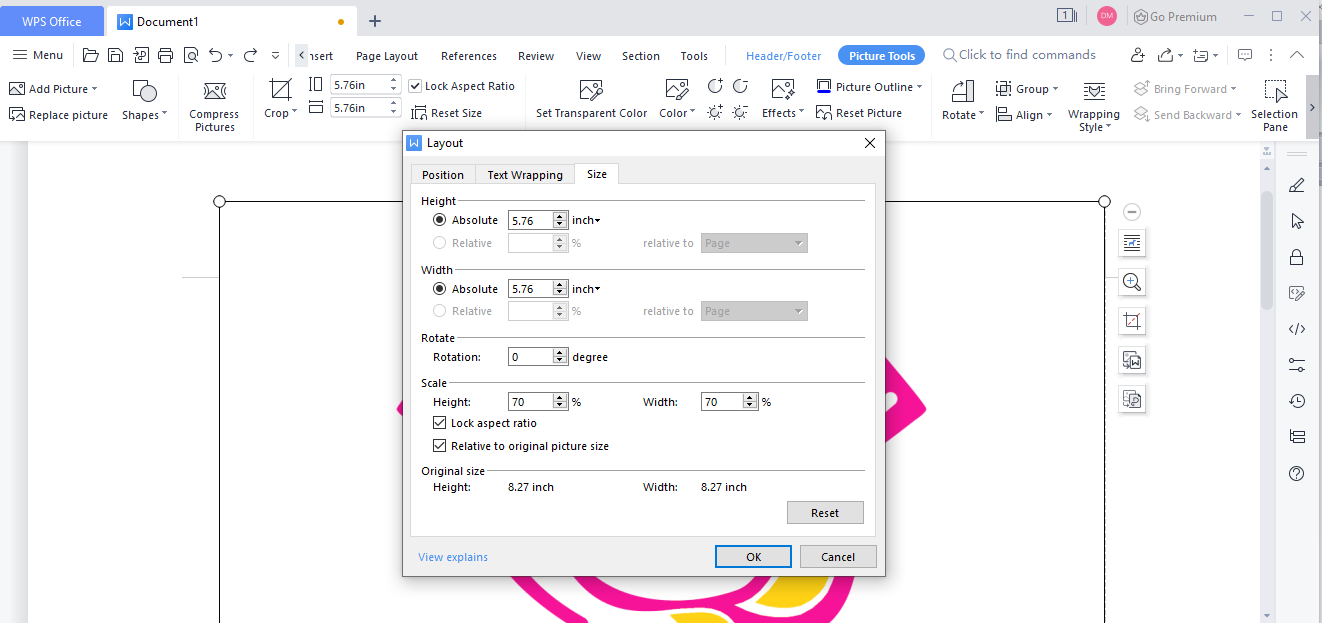The image size is (1322, 623).
Task: Open the Page Layout ribbon tab
Action: 387,56
